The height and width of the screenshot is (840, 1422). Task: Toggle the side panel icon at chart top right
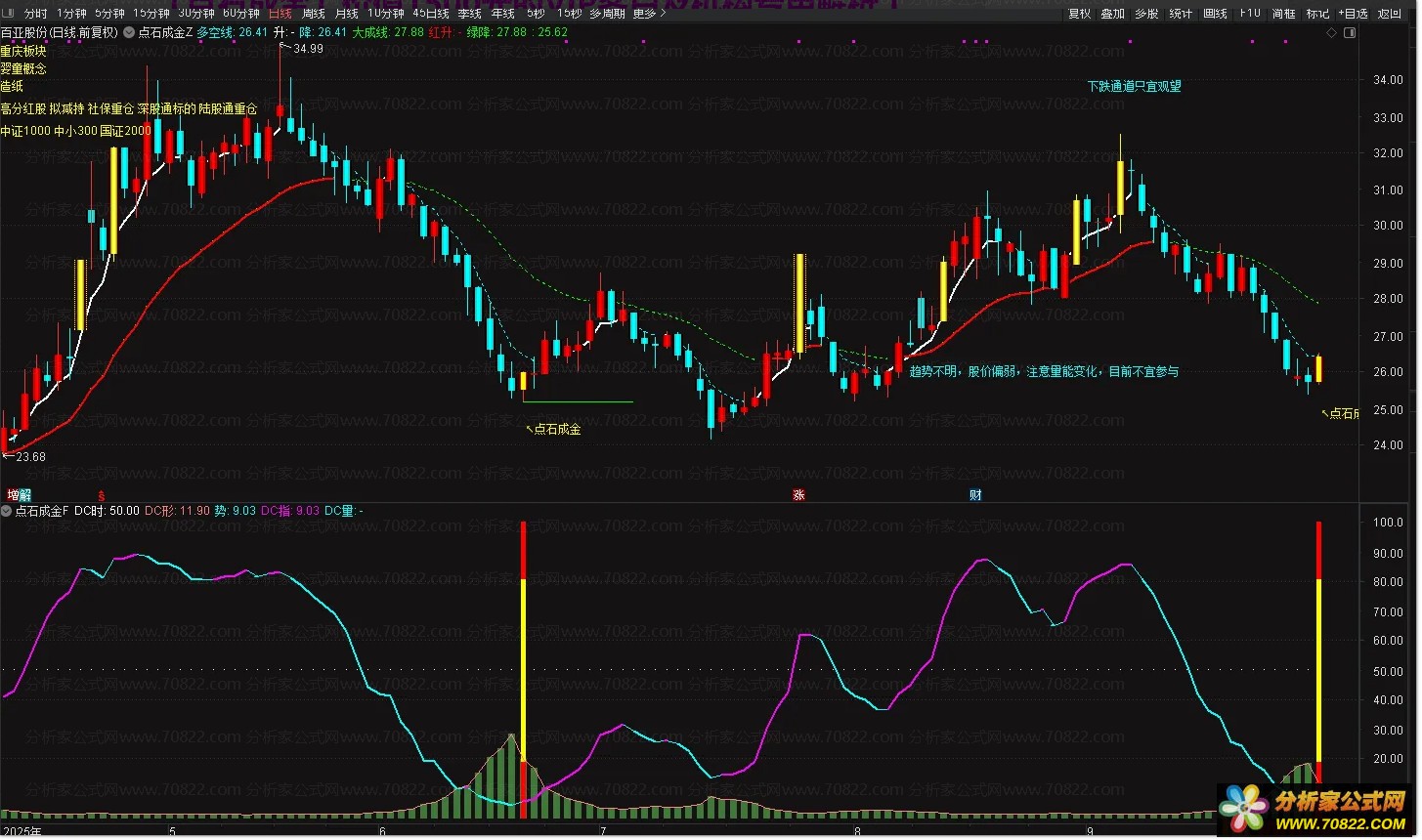(x=1350, y=32)
